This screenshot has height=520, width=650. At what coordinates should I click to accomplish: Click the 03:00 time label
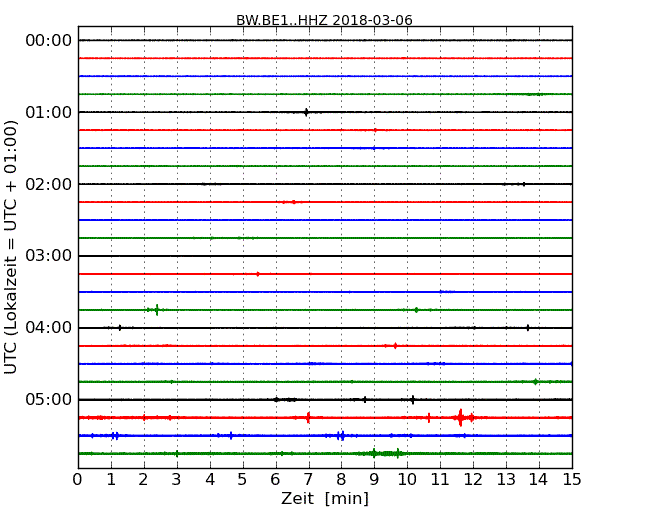tap(49, 255)
